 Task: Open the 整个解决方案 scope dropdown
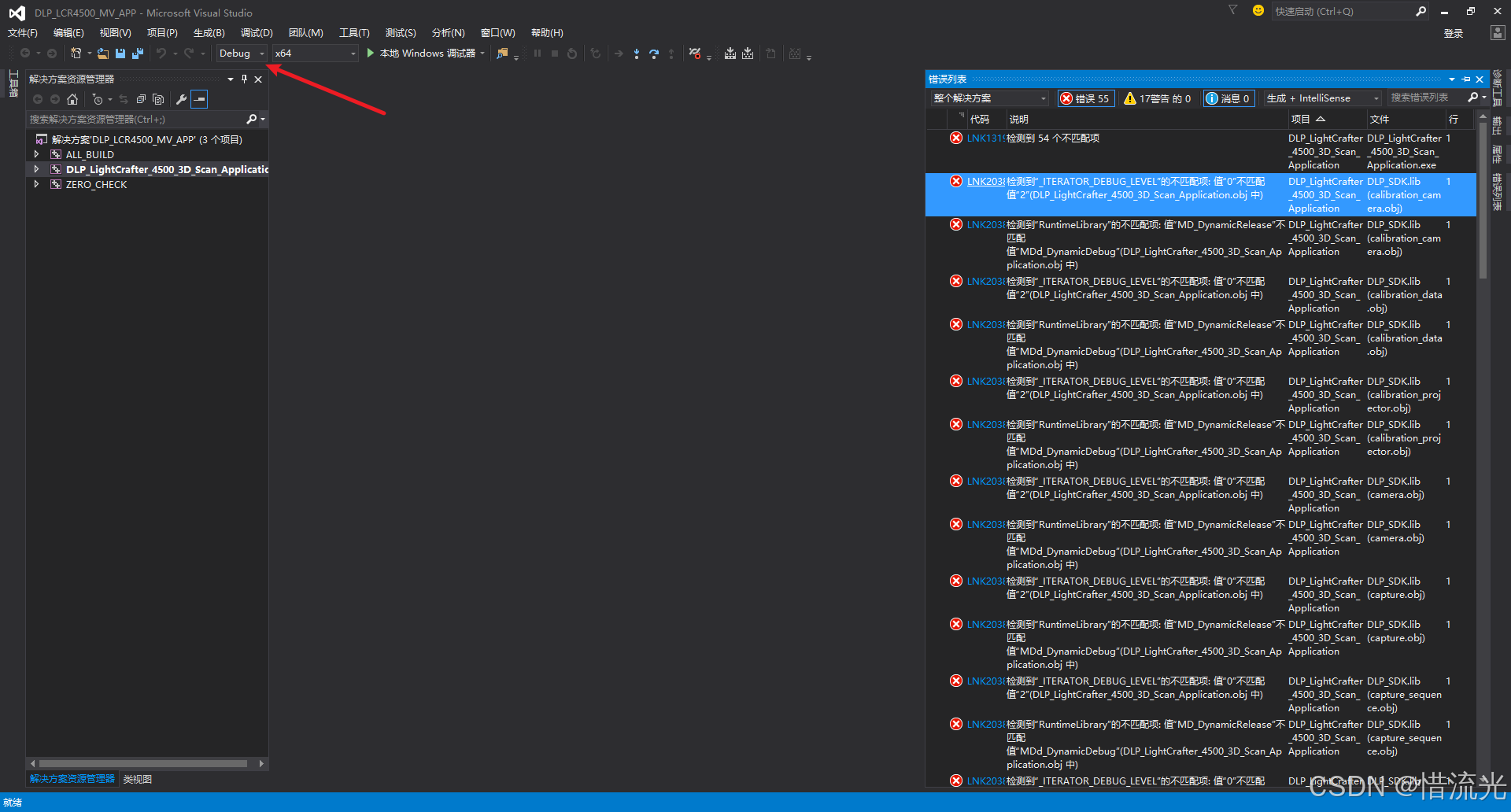coord(990,98)
